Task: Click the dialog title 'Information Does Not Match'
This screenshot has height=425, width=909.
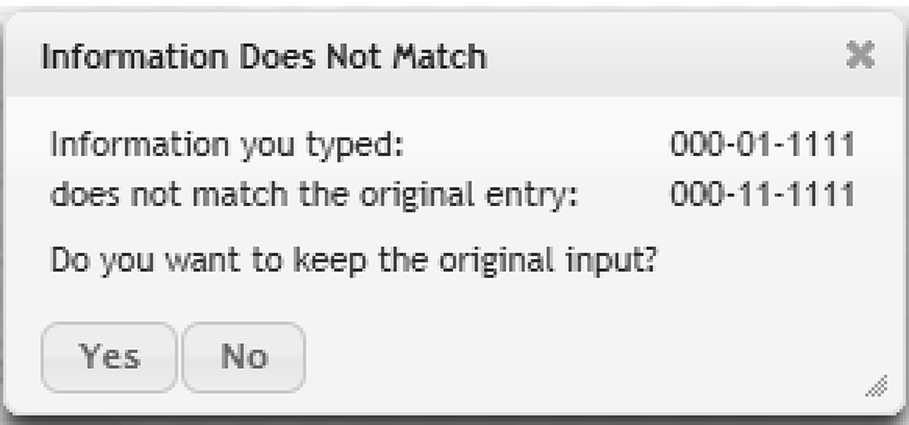Action: (x=263, y=57)
